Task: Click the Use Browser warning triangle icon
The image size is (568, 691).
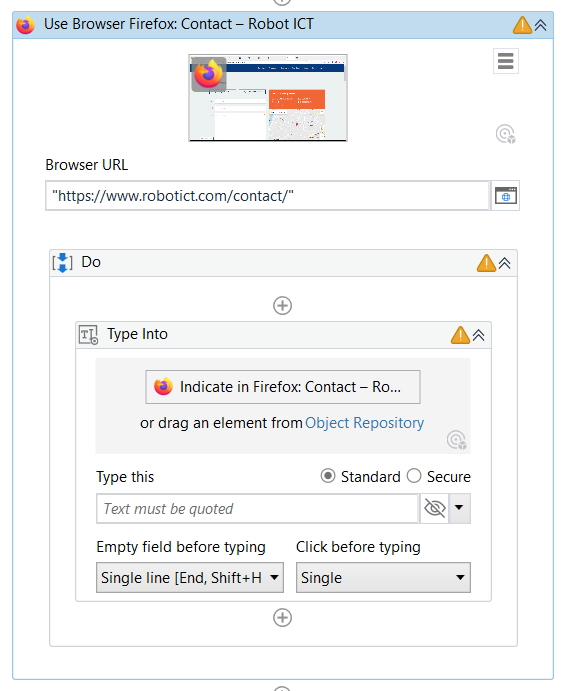Action: [522, 25]
